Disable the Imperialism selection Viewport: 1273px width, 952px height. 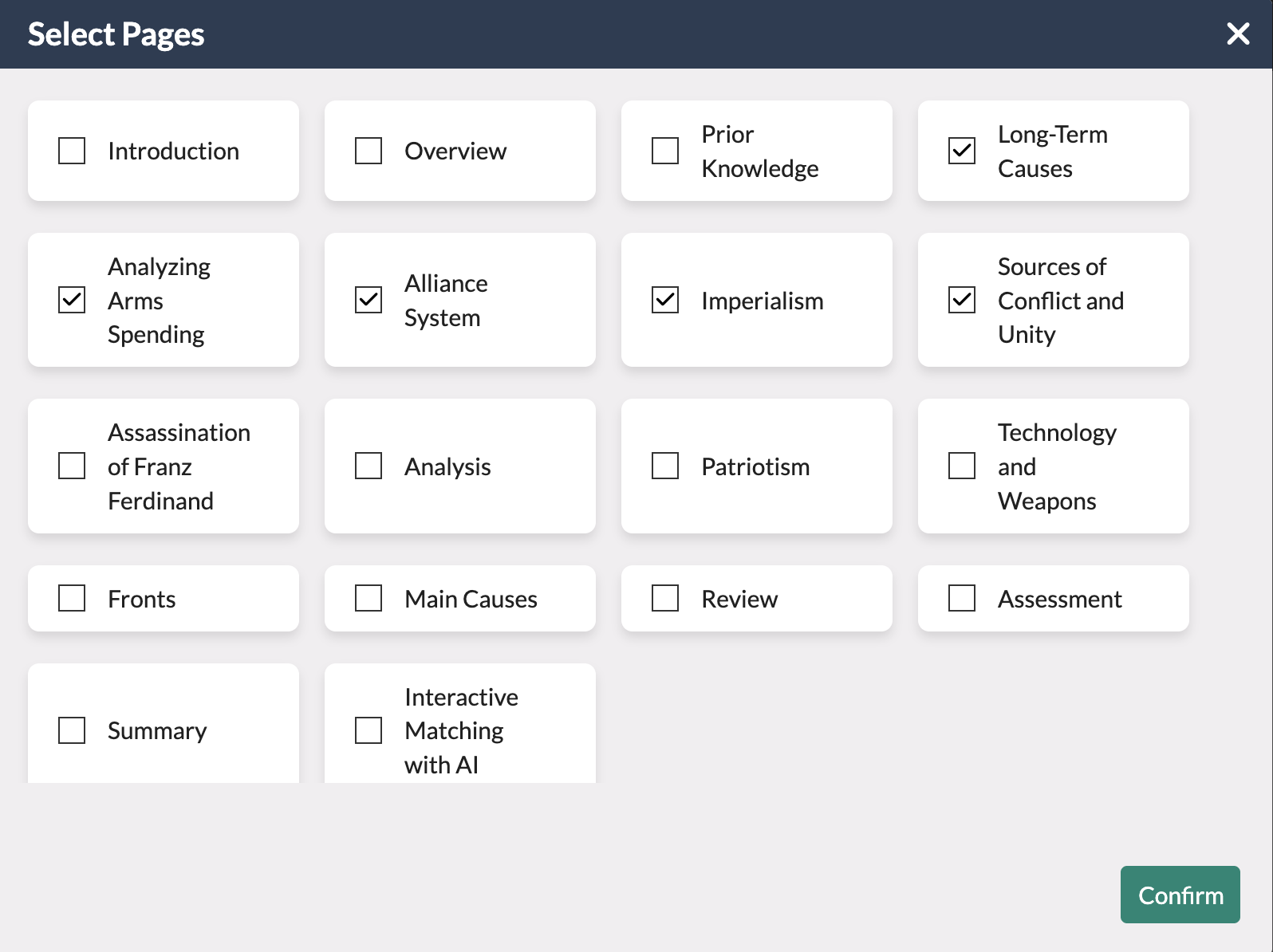pos(664,301)
